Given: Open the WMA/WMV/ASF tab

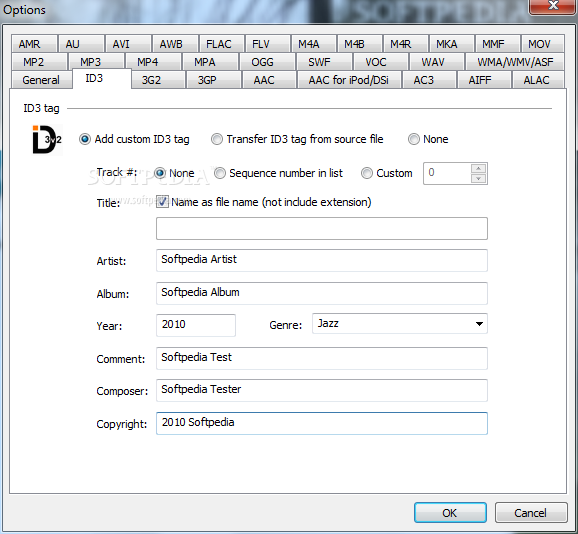Looking at the screenshot, I should click(x=515, y=62).
